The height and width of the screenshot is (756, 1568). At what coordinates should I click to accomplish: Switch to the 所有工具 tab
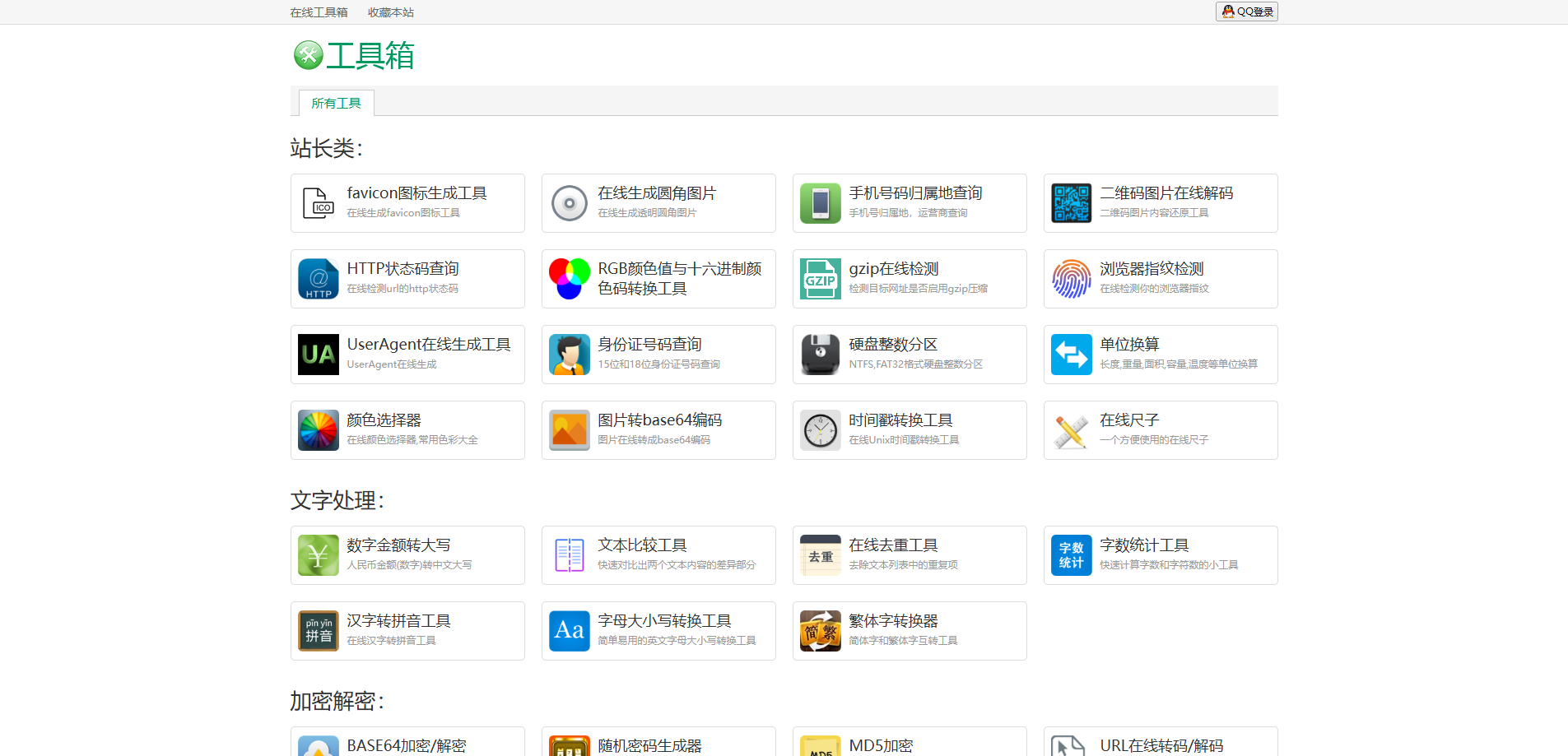[336, 102]
